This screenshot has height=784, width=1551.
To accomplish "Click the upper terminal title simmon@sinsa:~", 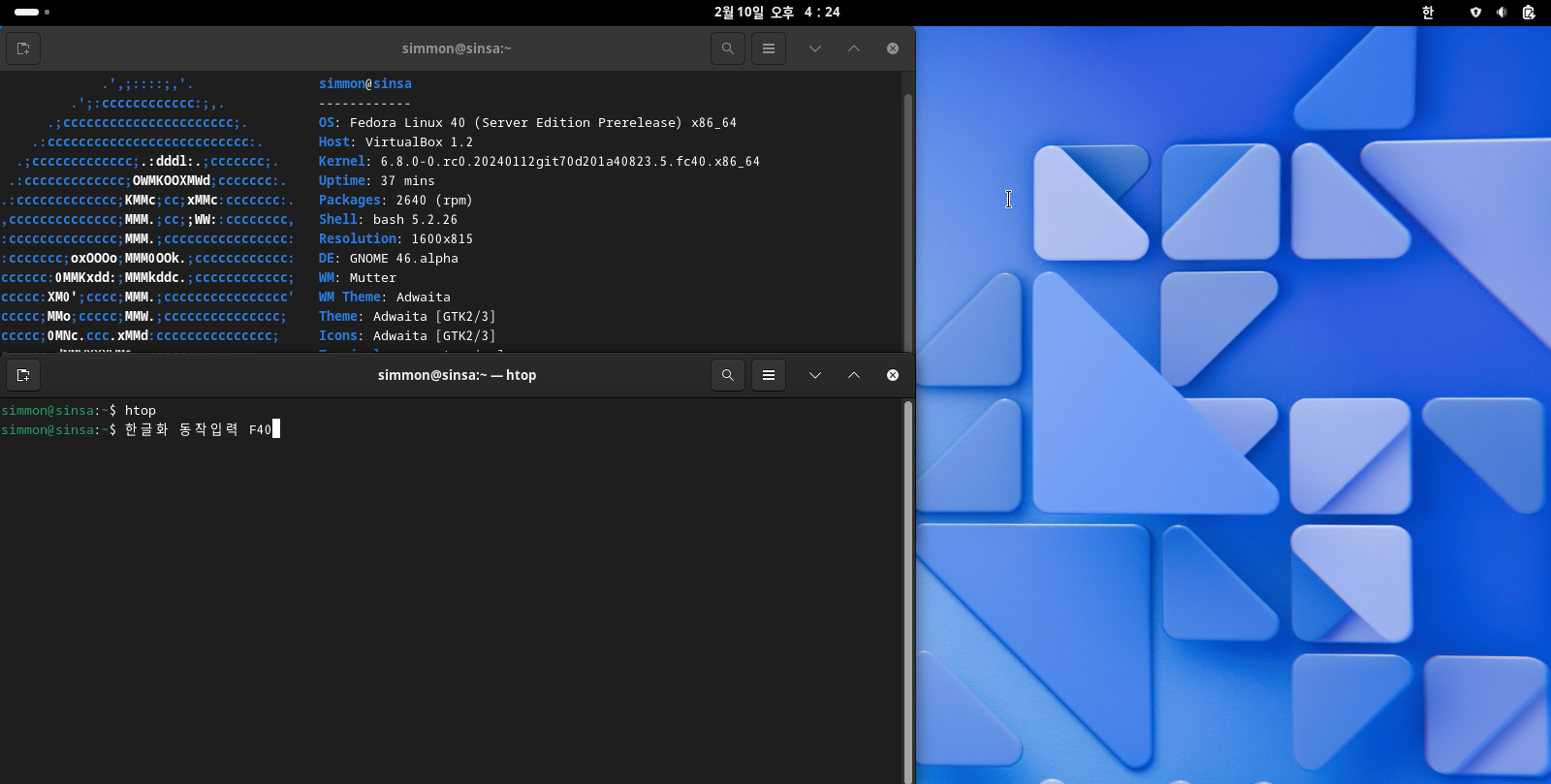I will click(457, 48).
